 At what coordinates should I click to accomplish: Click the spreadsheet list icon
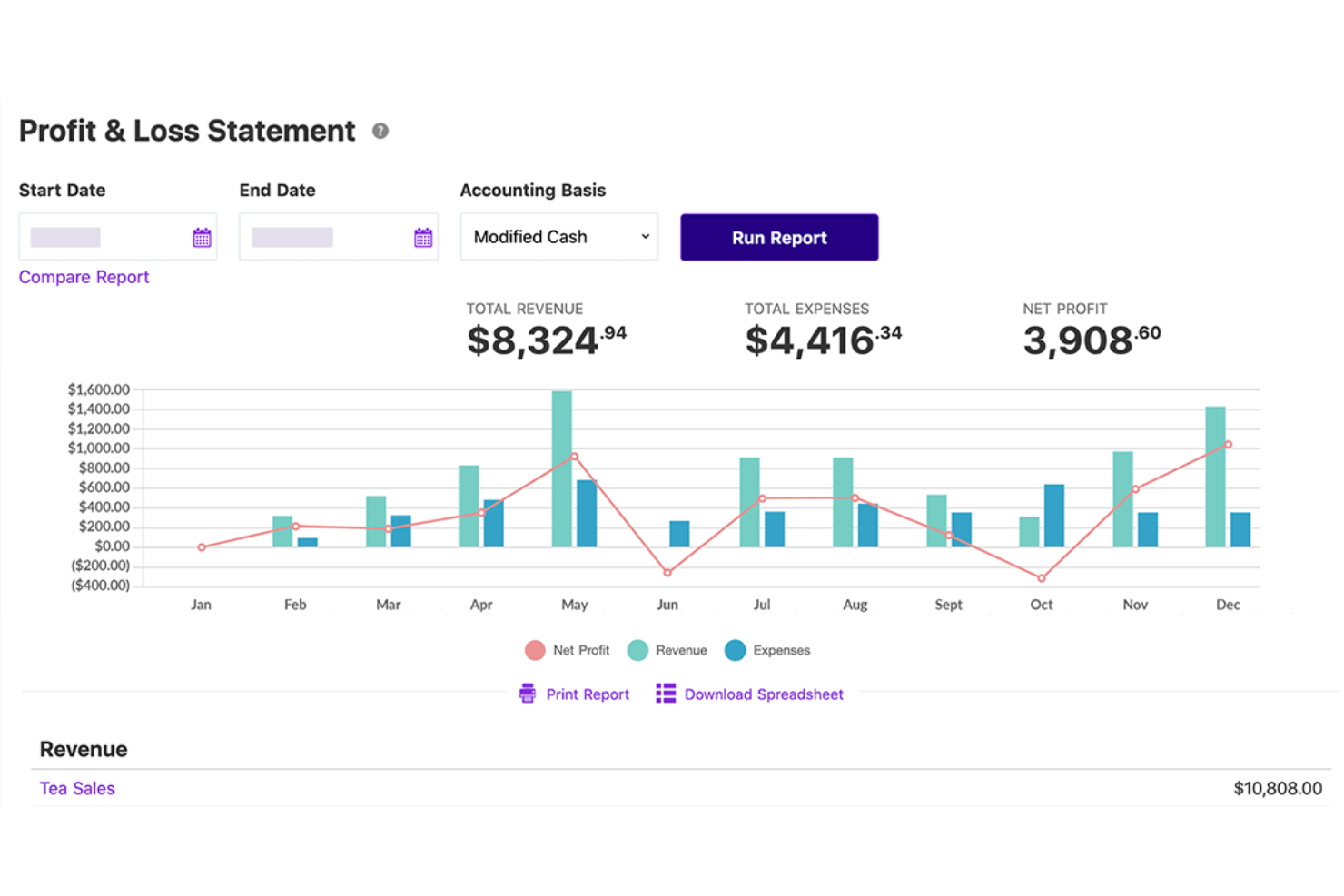click(666, 694)
